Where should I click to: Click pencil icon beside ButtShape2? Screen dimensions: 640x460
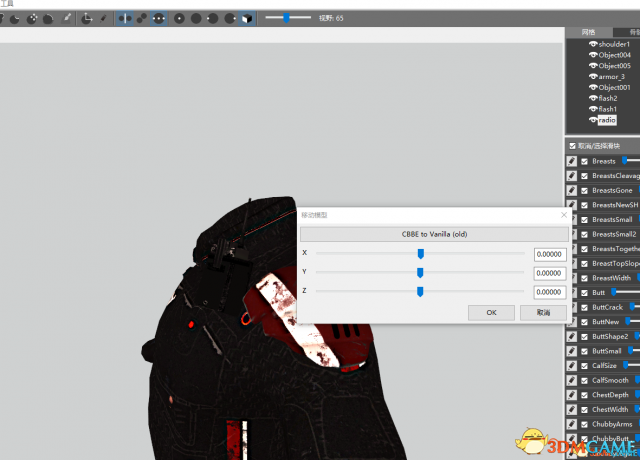click(x=572, y=337)
